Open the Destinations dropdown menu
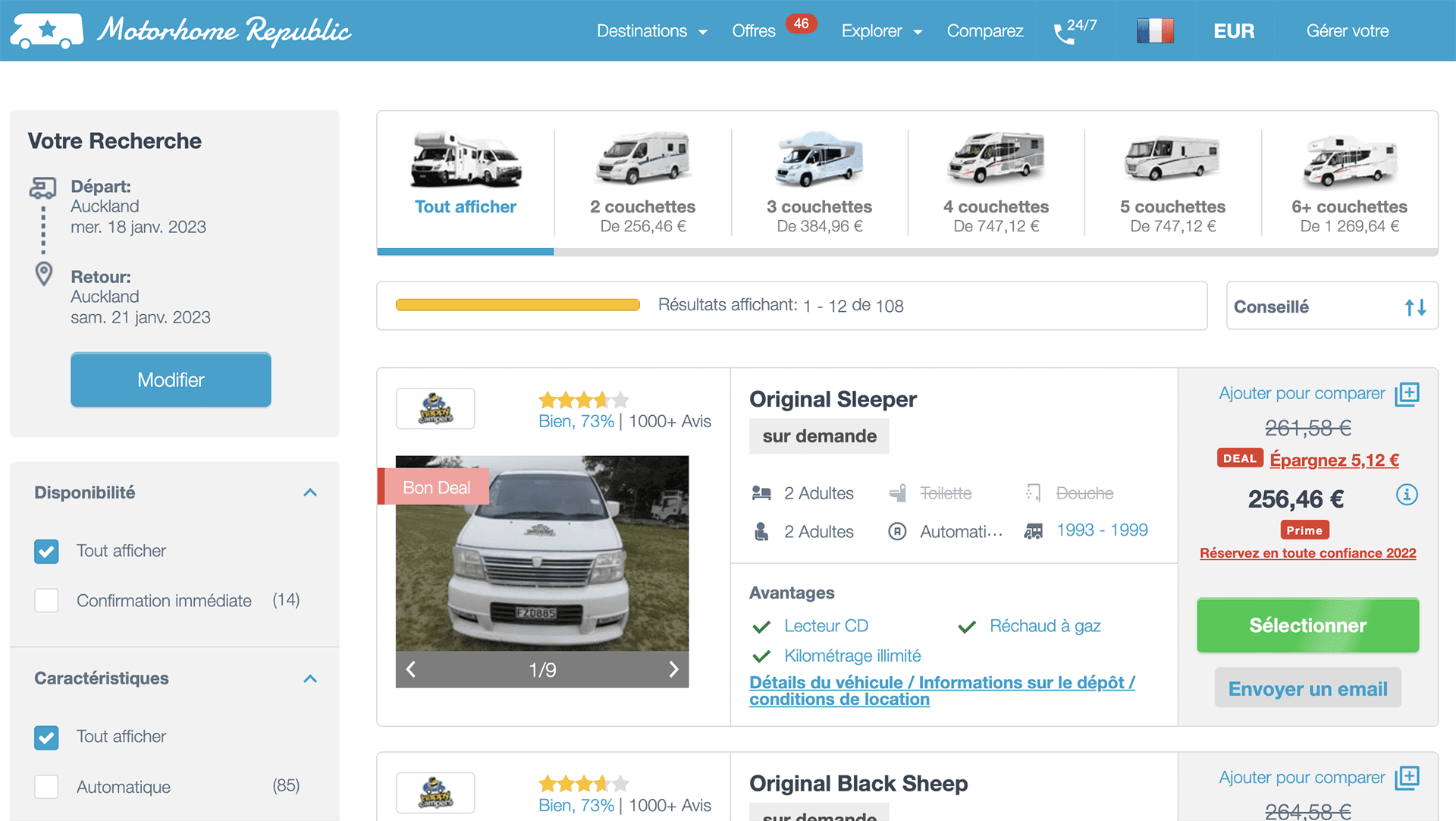 coord(651,31)
